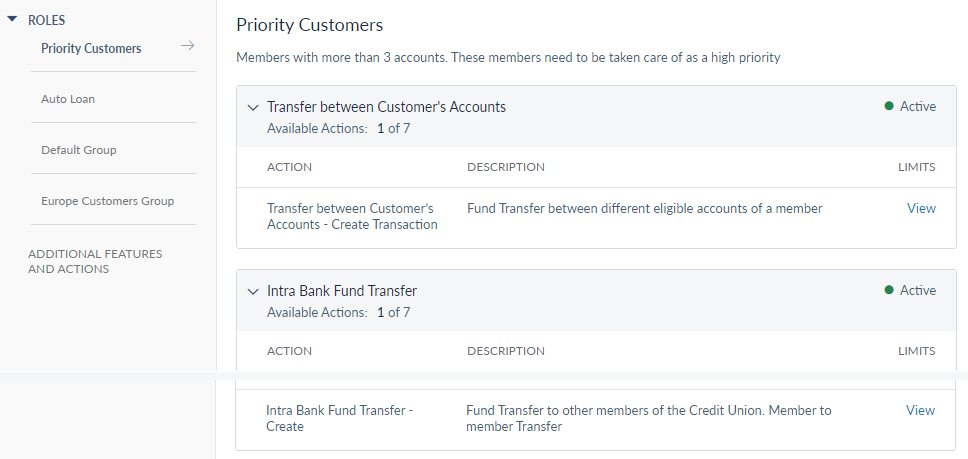Click Intra Bank Fund Transfer header title
This screenshot has height=459, width=968.
coord(342,291)
